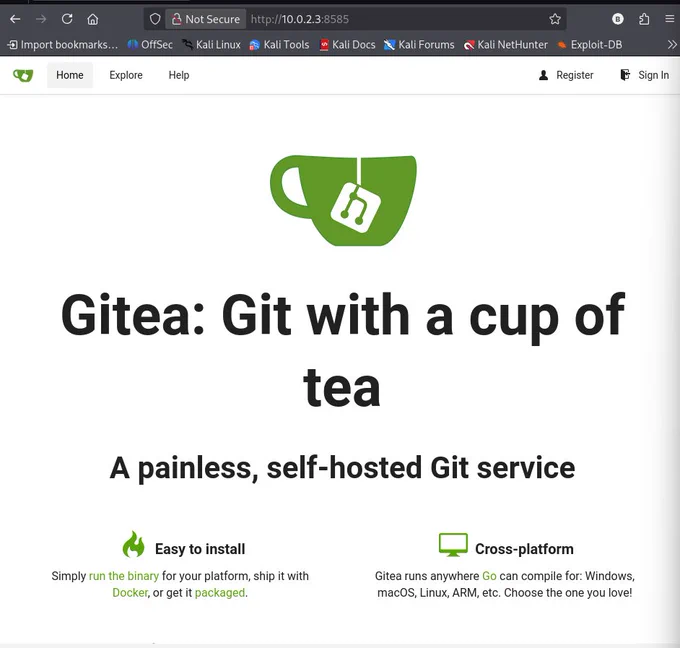This screenshot has width=680, height=648.
Task: Click the flame icon beside Easy to install
Action: (134, 544)
